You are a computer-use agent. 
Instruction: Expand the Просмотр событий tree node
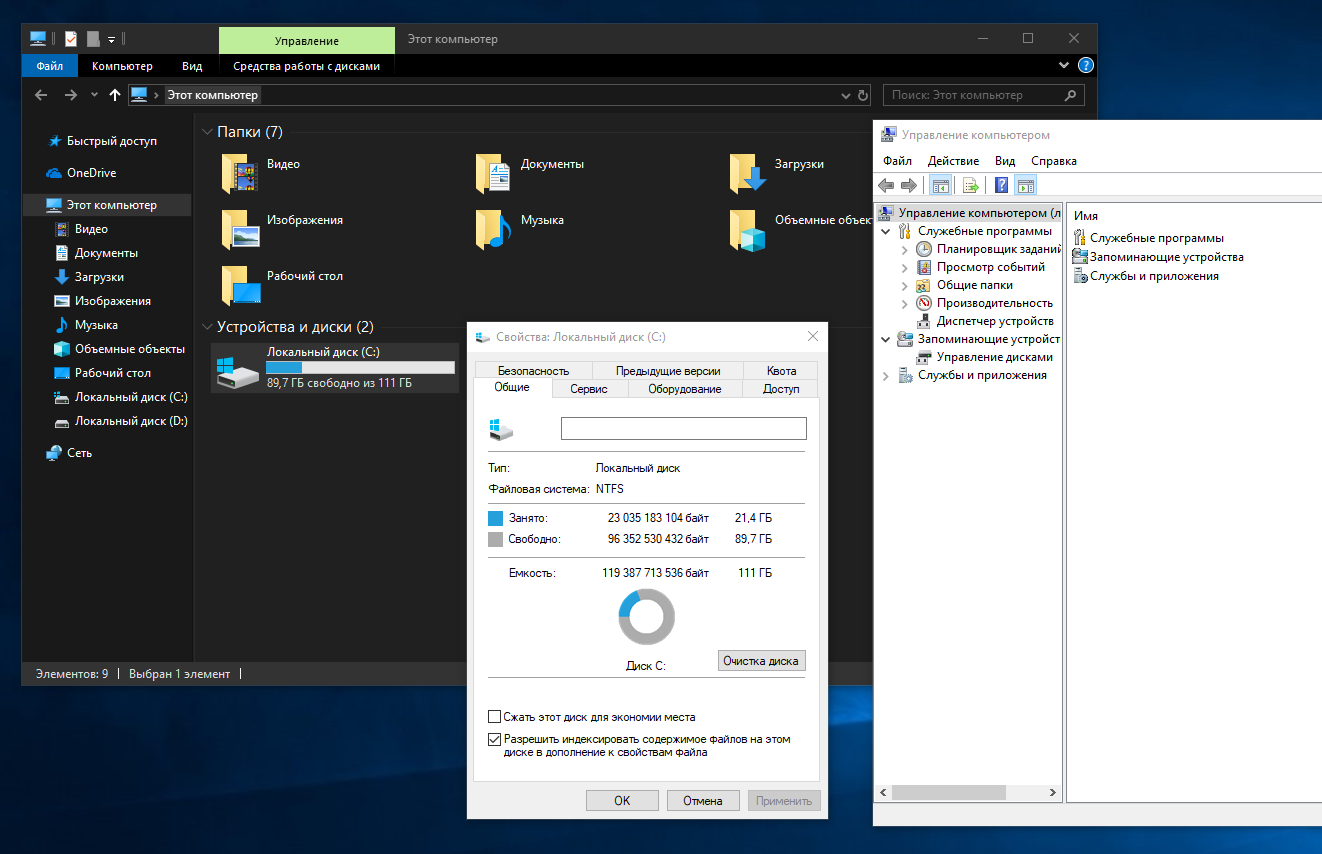coord(904,267)
